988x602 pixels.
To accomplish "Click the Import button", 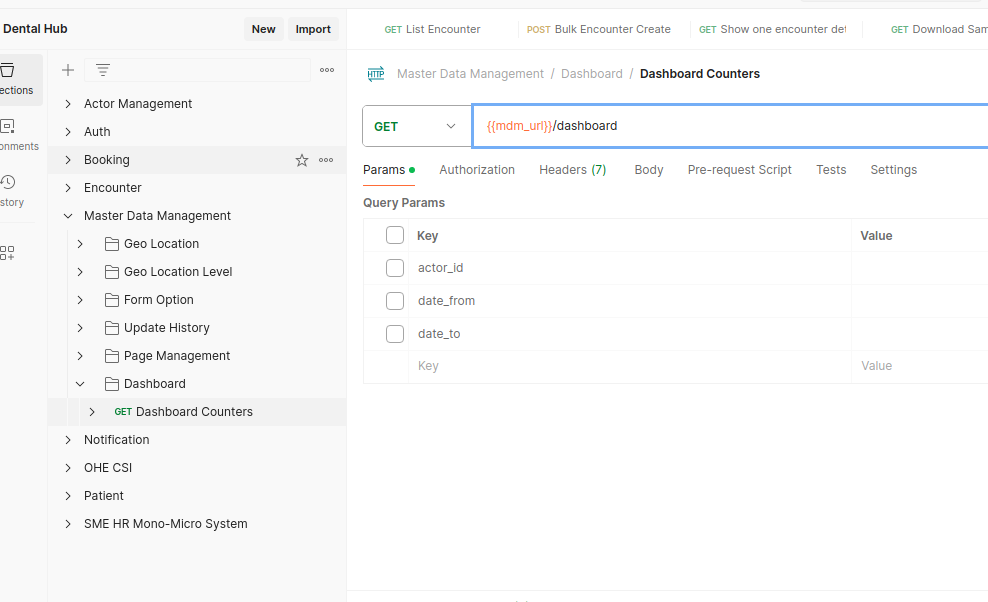I will [313, 29].
